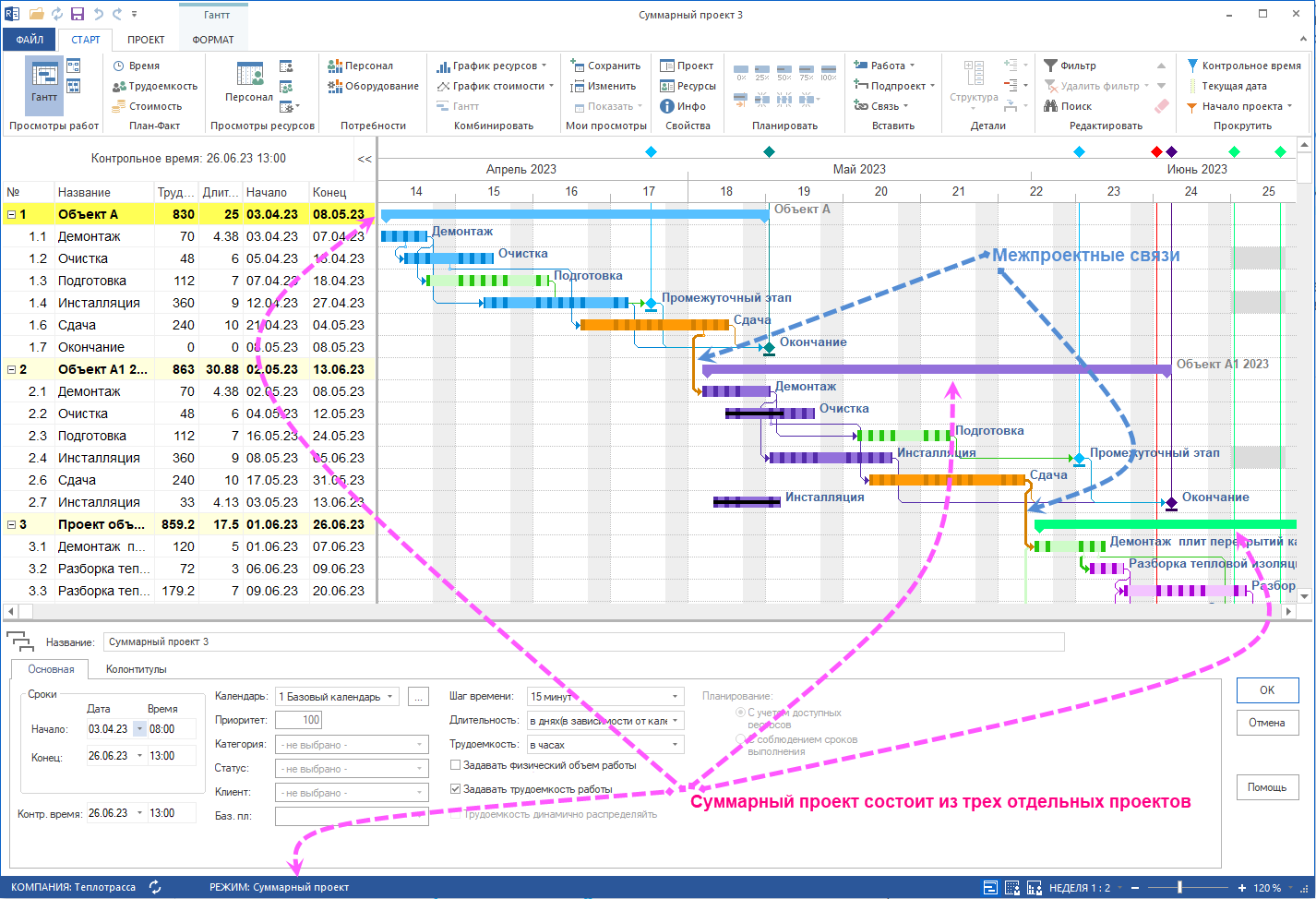The image size is (1316, 899).
Task: Click Помощь button
Action: 1267,787
